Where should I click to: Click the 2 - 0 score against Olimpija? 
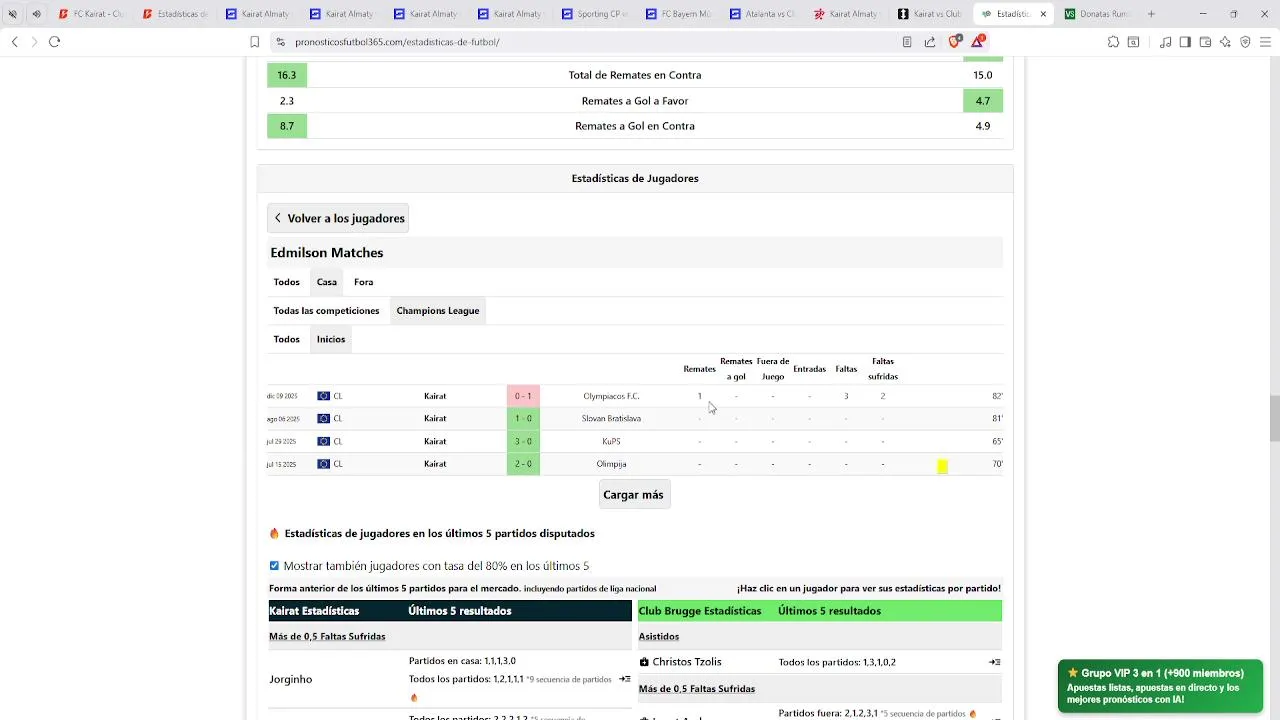point(523,464)
